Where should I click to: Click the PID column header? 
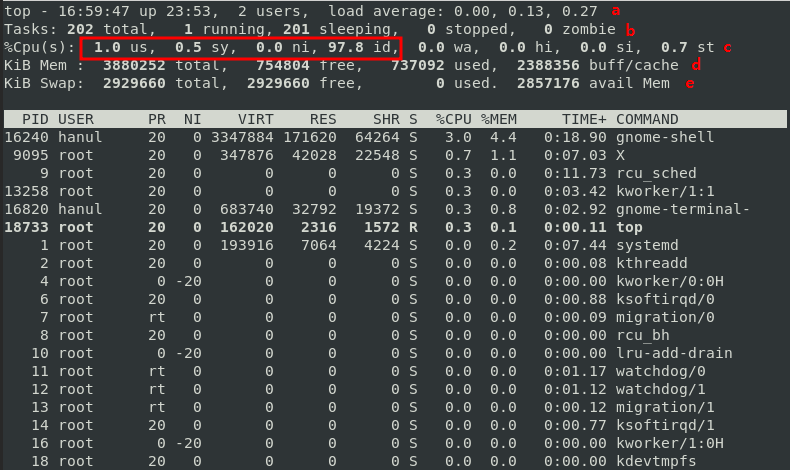[x=35, y=119]
